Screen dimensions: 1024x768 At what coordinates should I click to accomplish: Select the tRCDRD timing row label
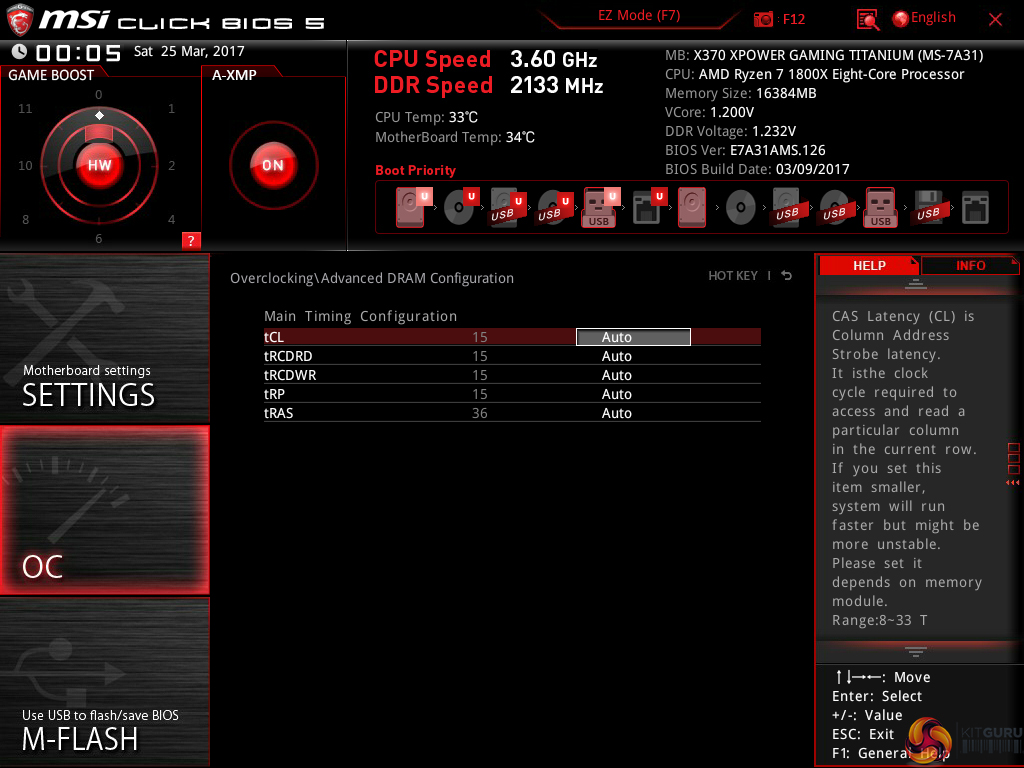click(288, 356)
